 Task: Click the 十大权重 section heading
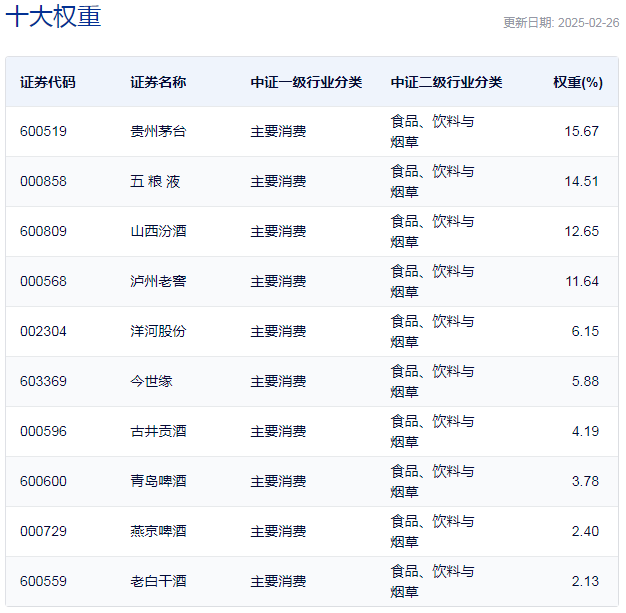click(x=53, y=17)
